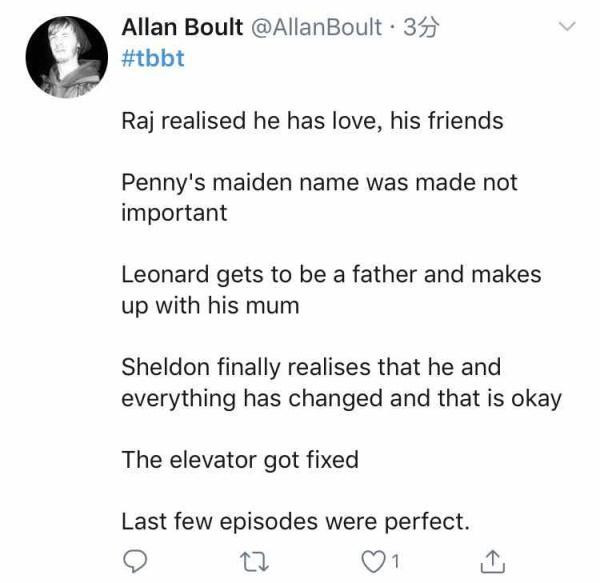The width and height of the screenshot is (600, 583).
Task: Open Allan Boult's profile picture
Action: (67, 57)
